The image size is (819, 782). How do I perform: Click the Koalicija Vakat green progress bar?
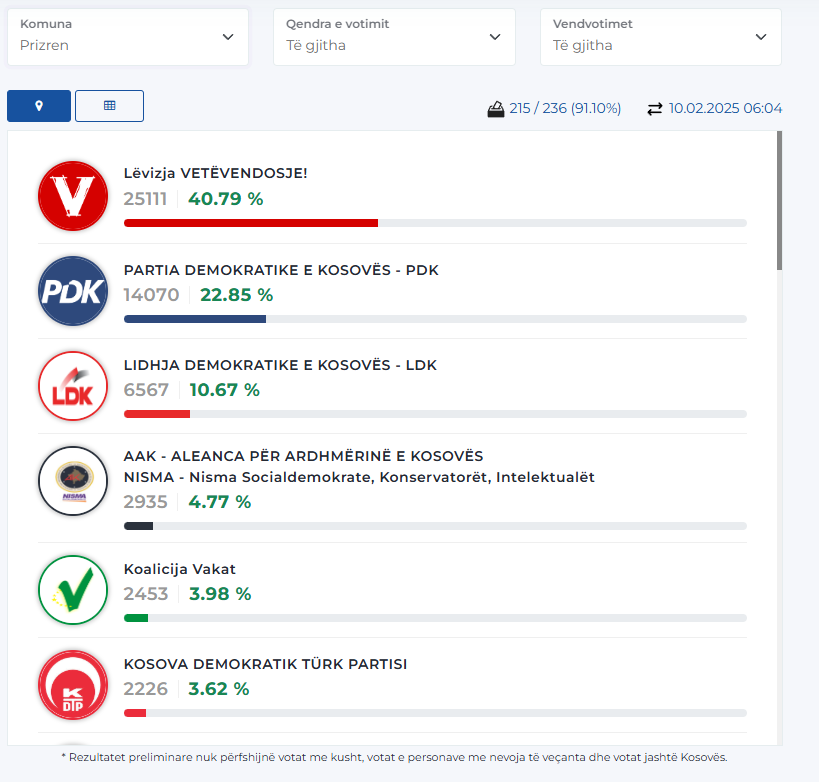pos(136,618)
